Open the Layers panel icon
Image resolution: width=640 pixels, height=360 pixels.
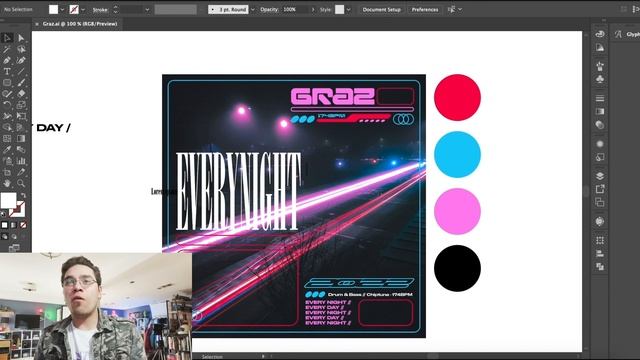click(600, 176)
